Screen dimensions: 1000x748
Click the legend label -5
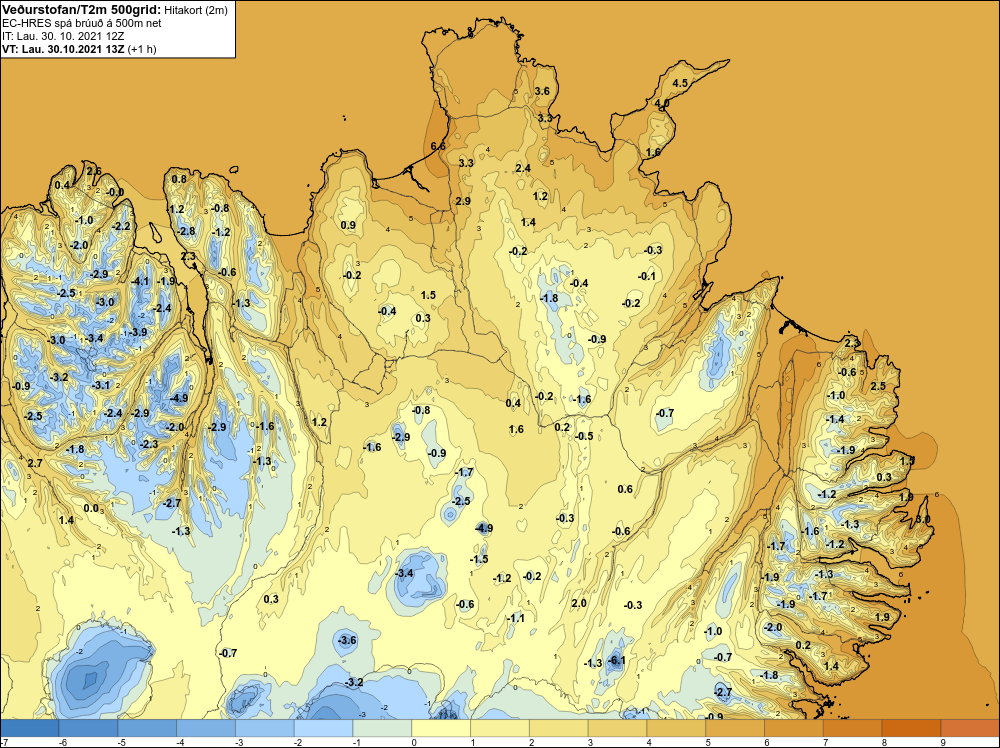point(122,742)
